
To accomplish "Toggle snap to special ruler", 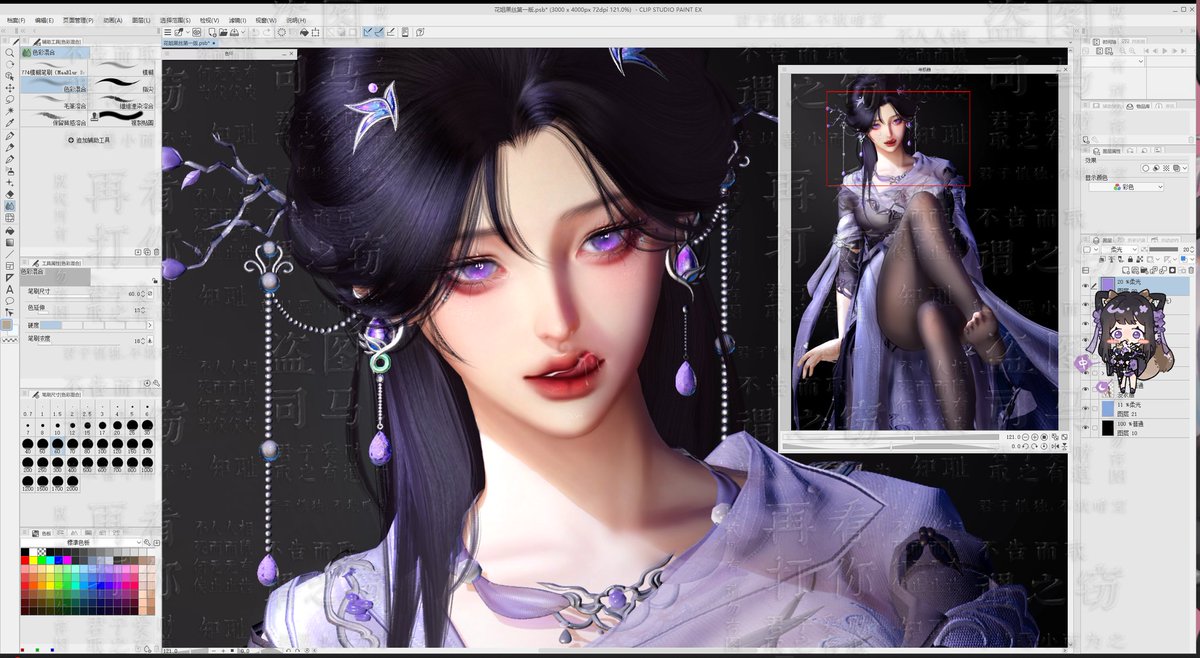I will 379,32.
